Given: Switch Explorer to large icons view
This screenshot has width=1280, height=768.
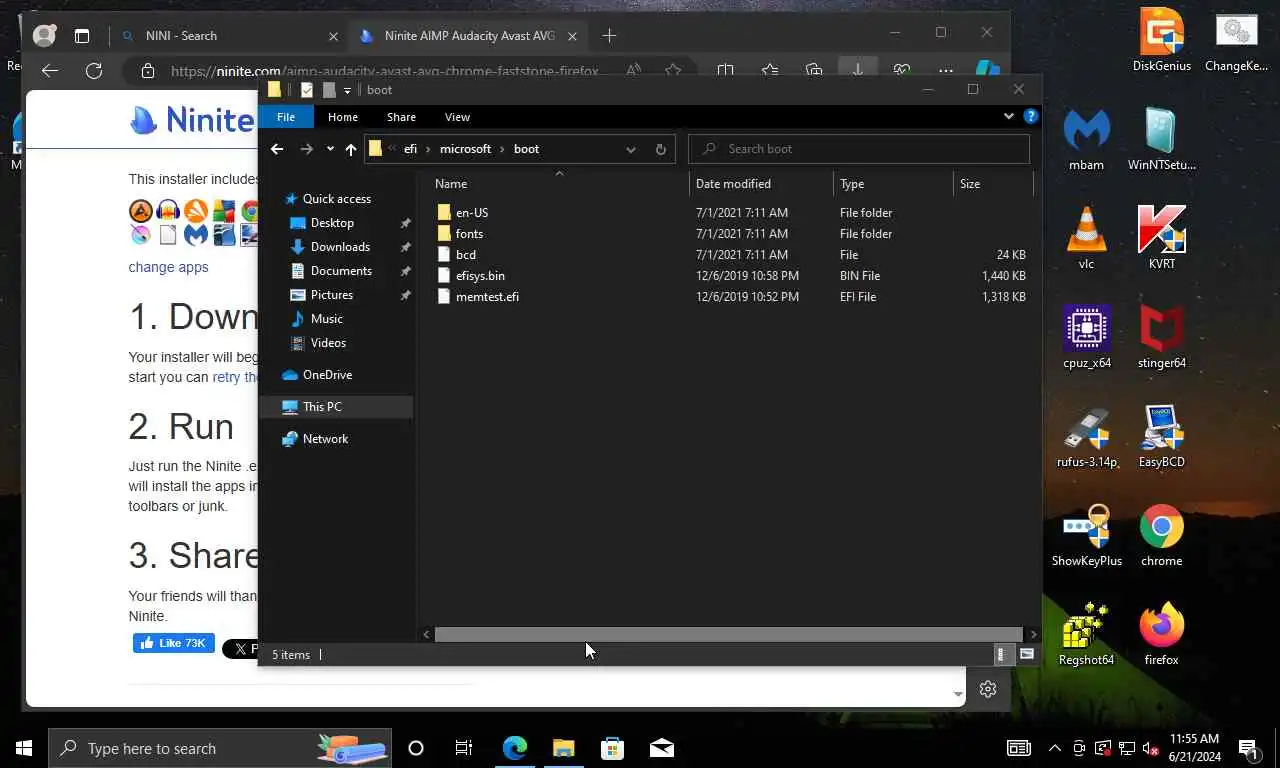Looking at the screenshot, I should coord(1027,654).
